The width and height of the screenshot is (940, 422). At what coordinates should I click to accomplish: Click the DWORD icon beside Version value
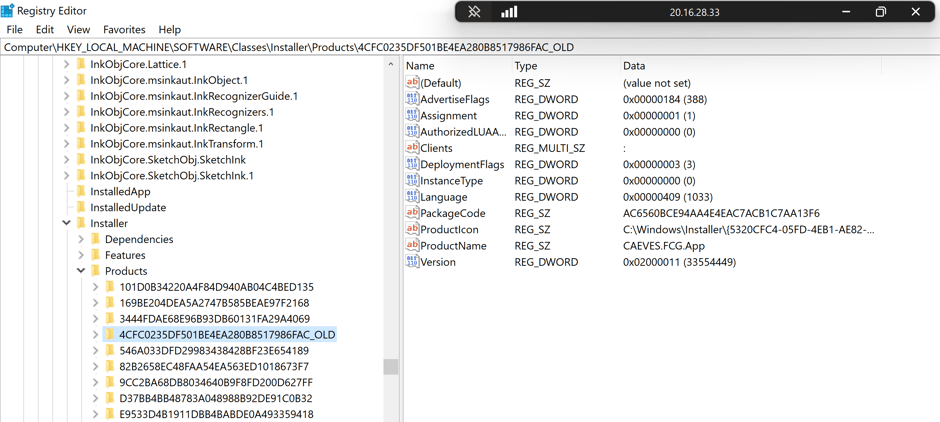[412, 262]
